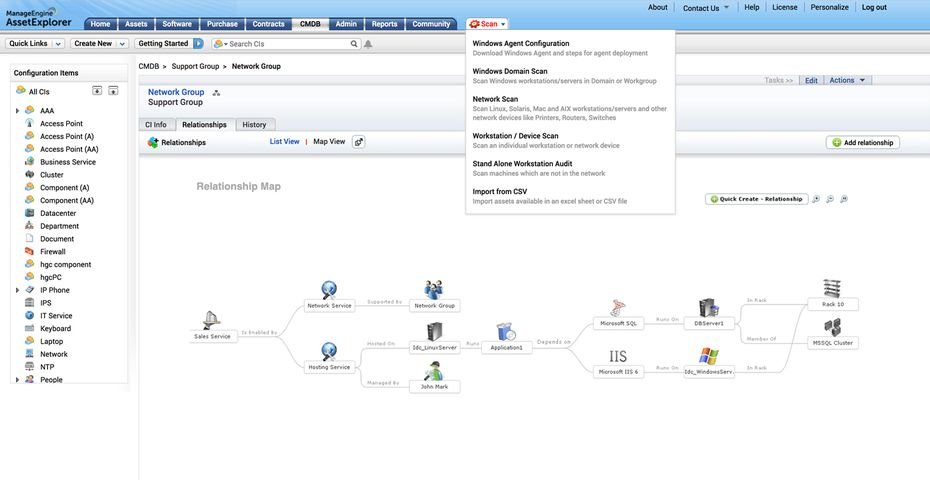Open the Create New dropdown
This screenshot has height=480, width=930.
point(100,44)
